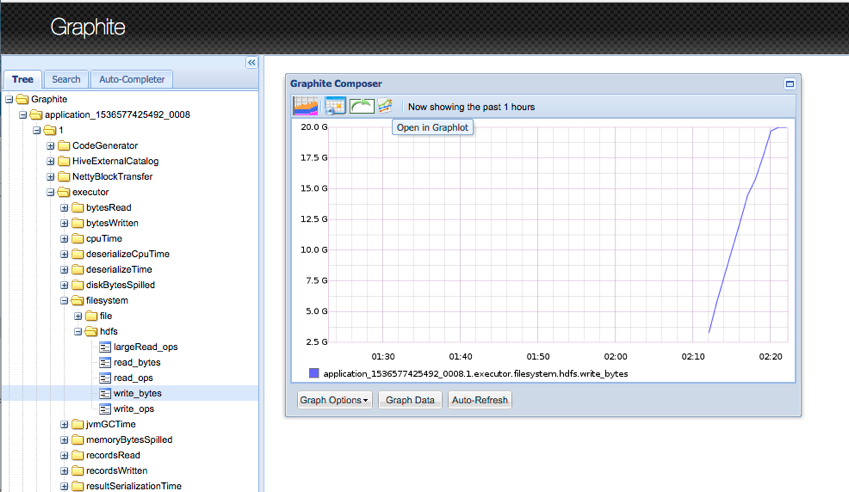Click the largeReads_ops metric item
This screenshot has height=492, width=849.
click(x=145, y=347)
